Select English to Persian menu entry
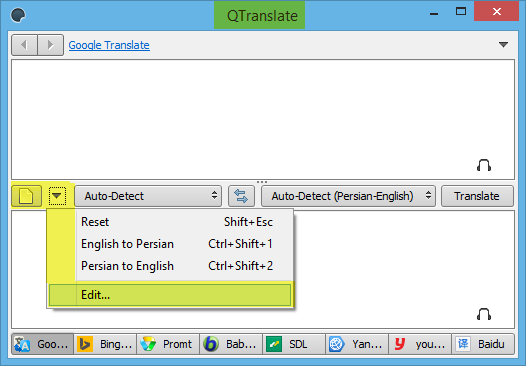 tap(170, 244)
